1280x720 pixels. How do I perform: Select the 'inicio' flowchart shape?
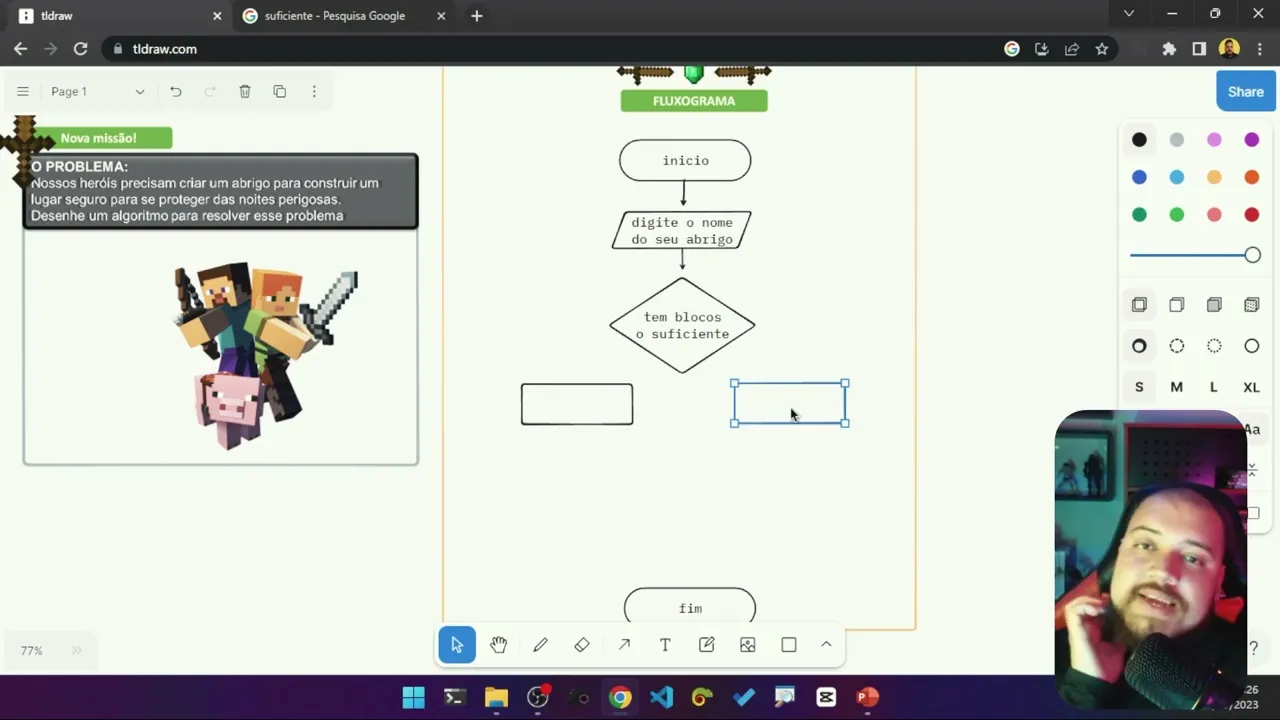coord(685,160)
